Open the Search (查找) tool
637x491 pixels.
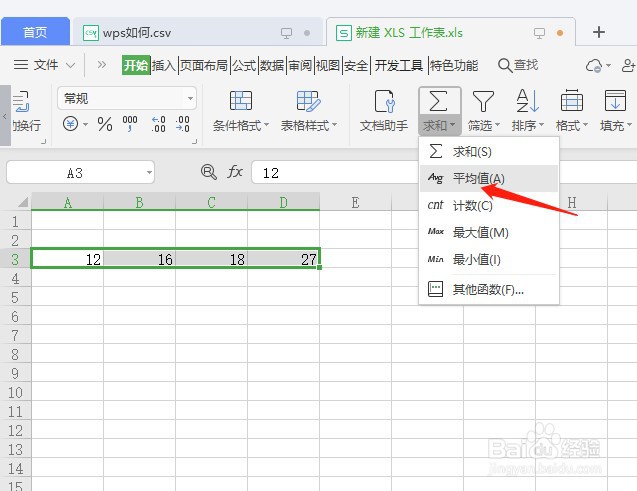tap(518, 65)
